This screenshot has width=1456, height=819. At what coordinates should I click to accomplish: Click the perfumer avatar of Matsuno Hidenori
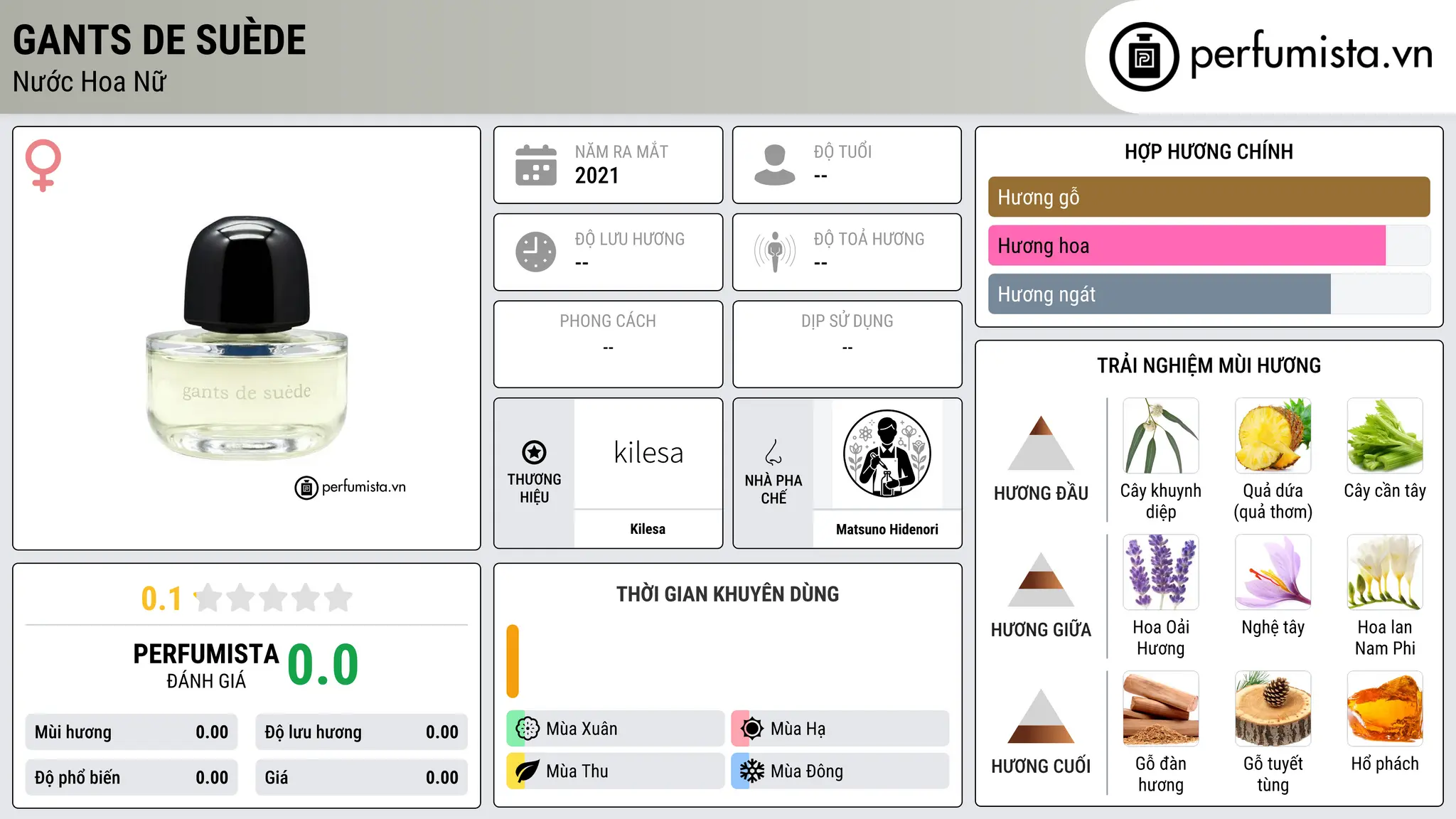click(887, 454)
